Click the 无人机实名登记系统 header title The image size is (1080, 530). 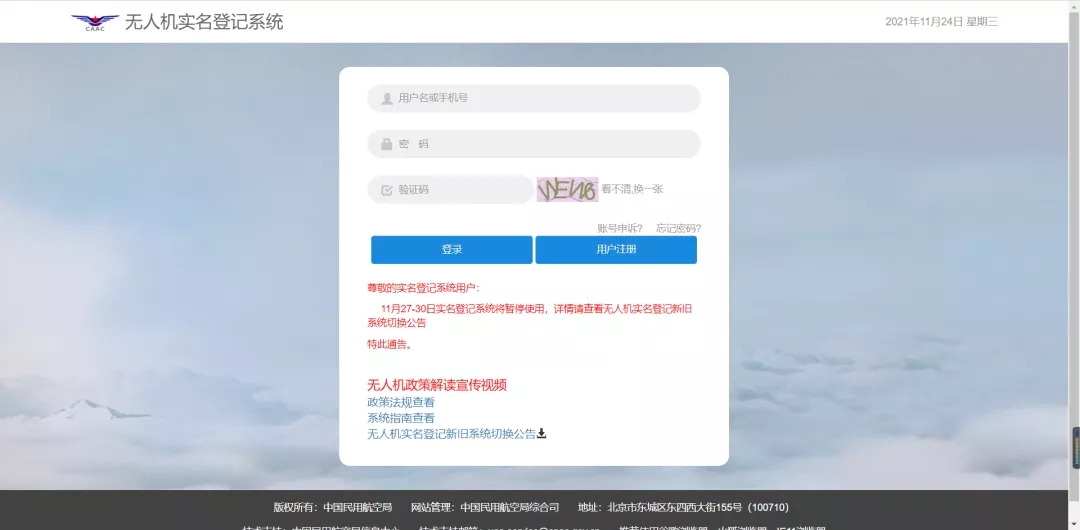(x=204, y=22)
